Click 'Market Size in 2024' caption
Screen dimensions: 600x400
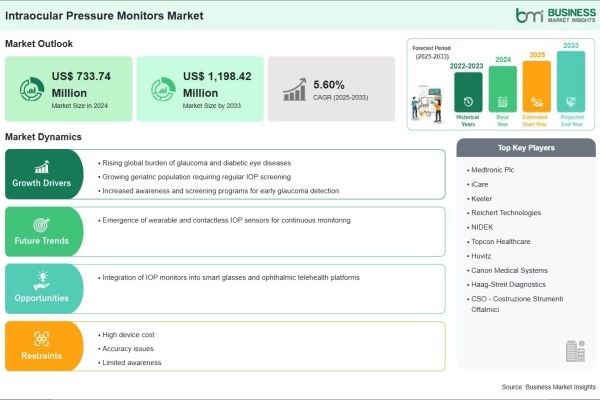pos(80,106)
